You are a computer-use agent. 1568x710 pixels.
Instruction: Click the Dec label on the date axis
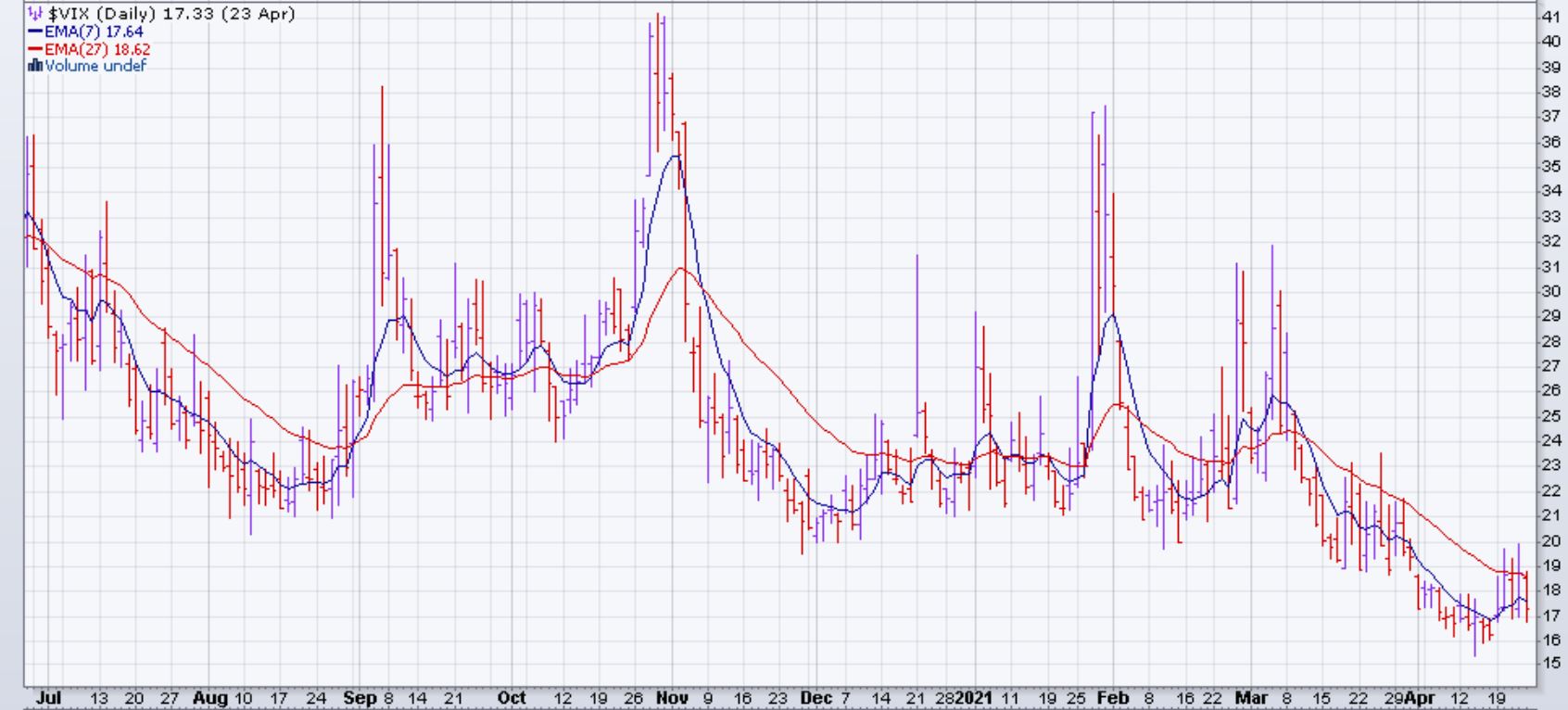tap(816, 698)
